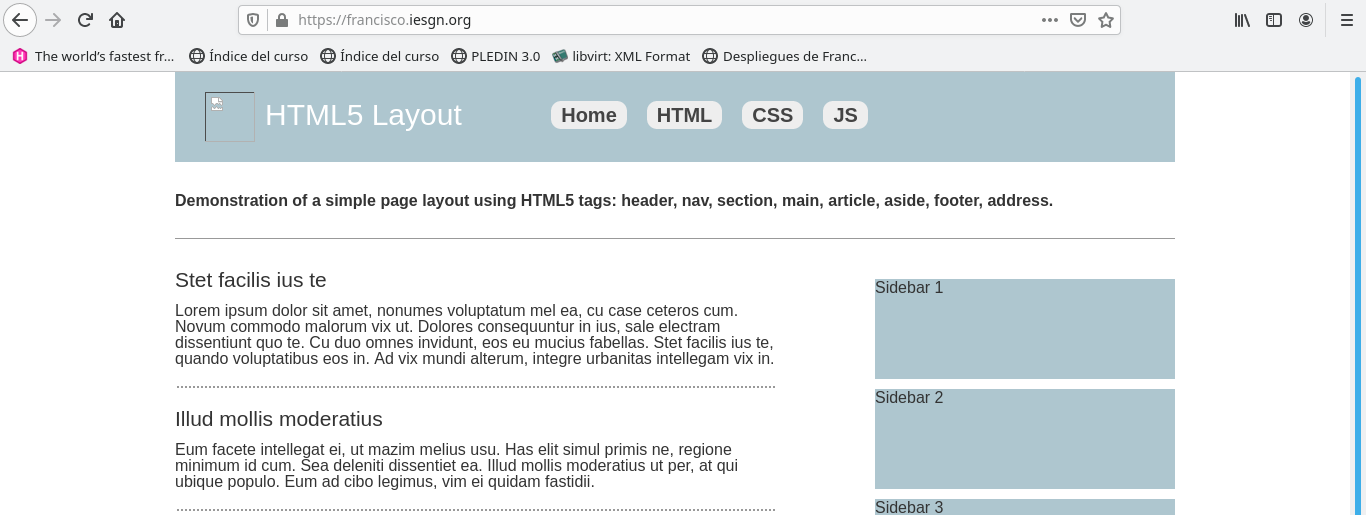1366x515 pixels.
Task: Click 'Illud mollis moderatius' article heading
Action: coord(279,419)
